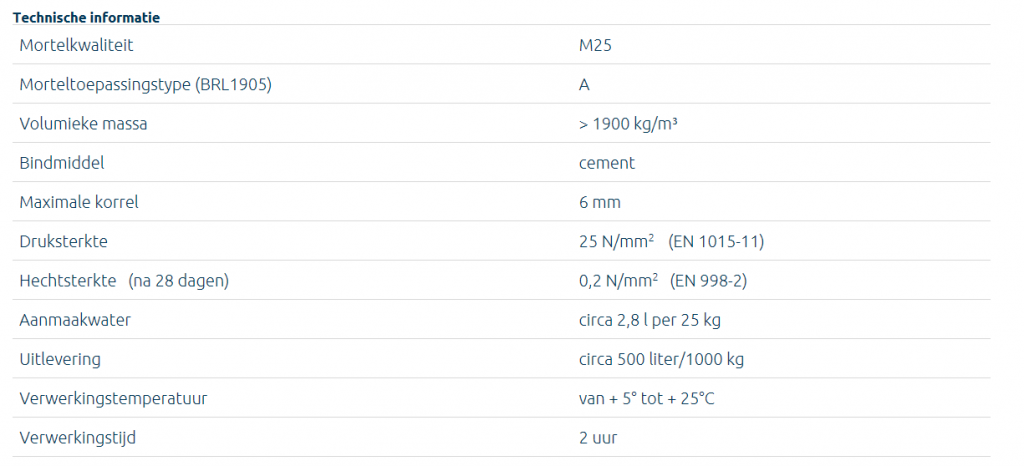
Task: Click the 'Bindmiddel' row label
Action: pyautogui.click(x=62, y=163)
